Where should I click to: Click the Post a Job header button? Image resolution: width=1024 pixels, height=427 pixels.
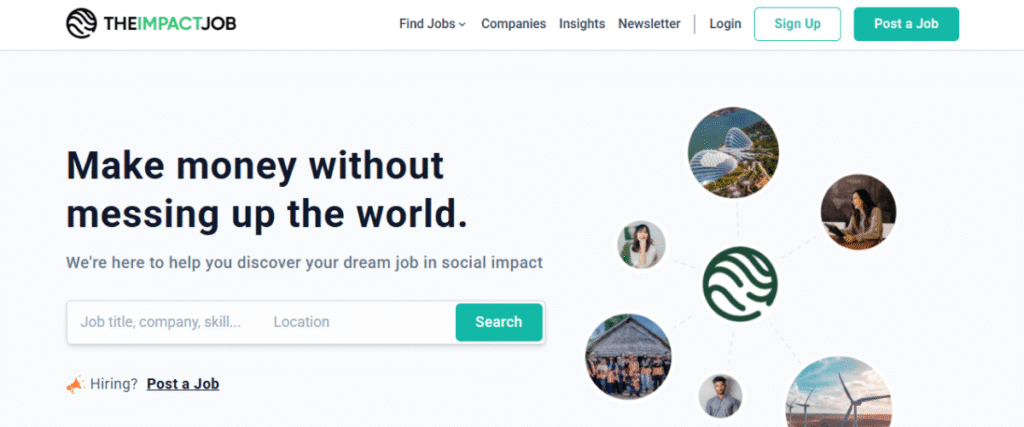(906, 24)
